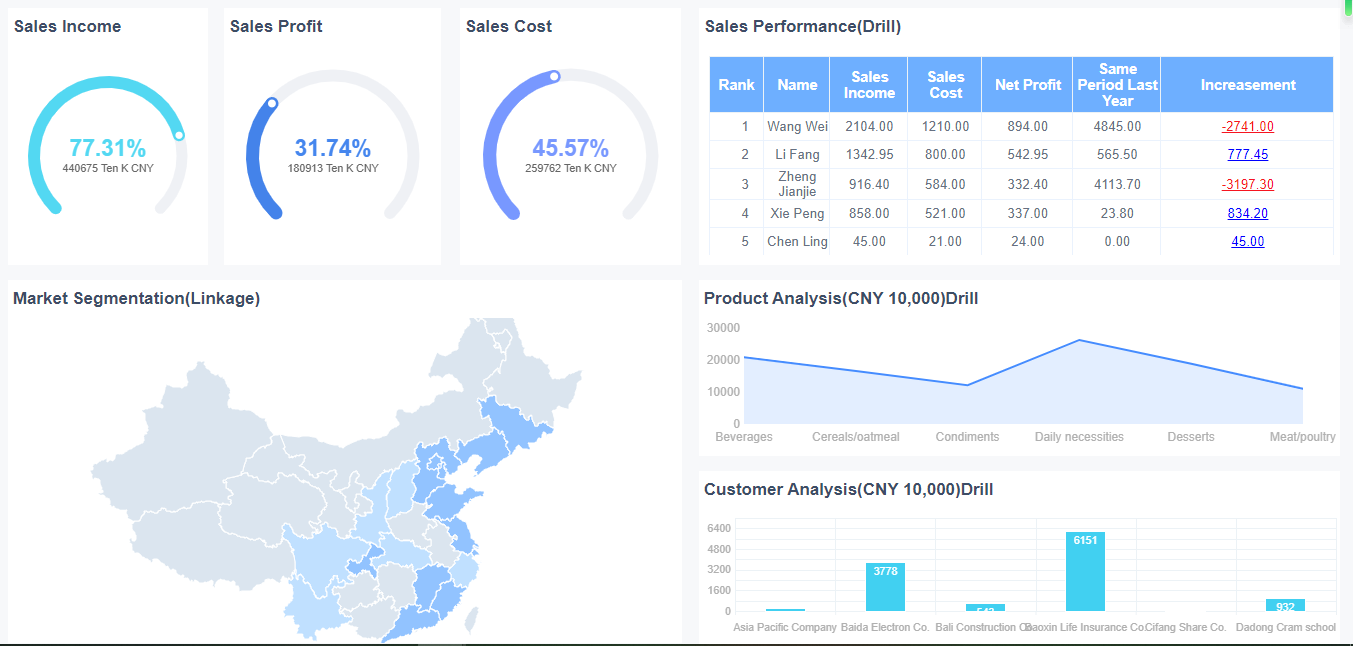Click the Desserts axis label
Viewport: 1353px width, 646px height.
[1191, 437]
